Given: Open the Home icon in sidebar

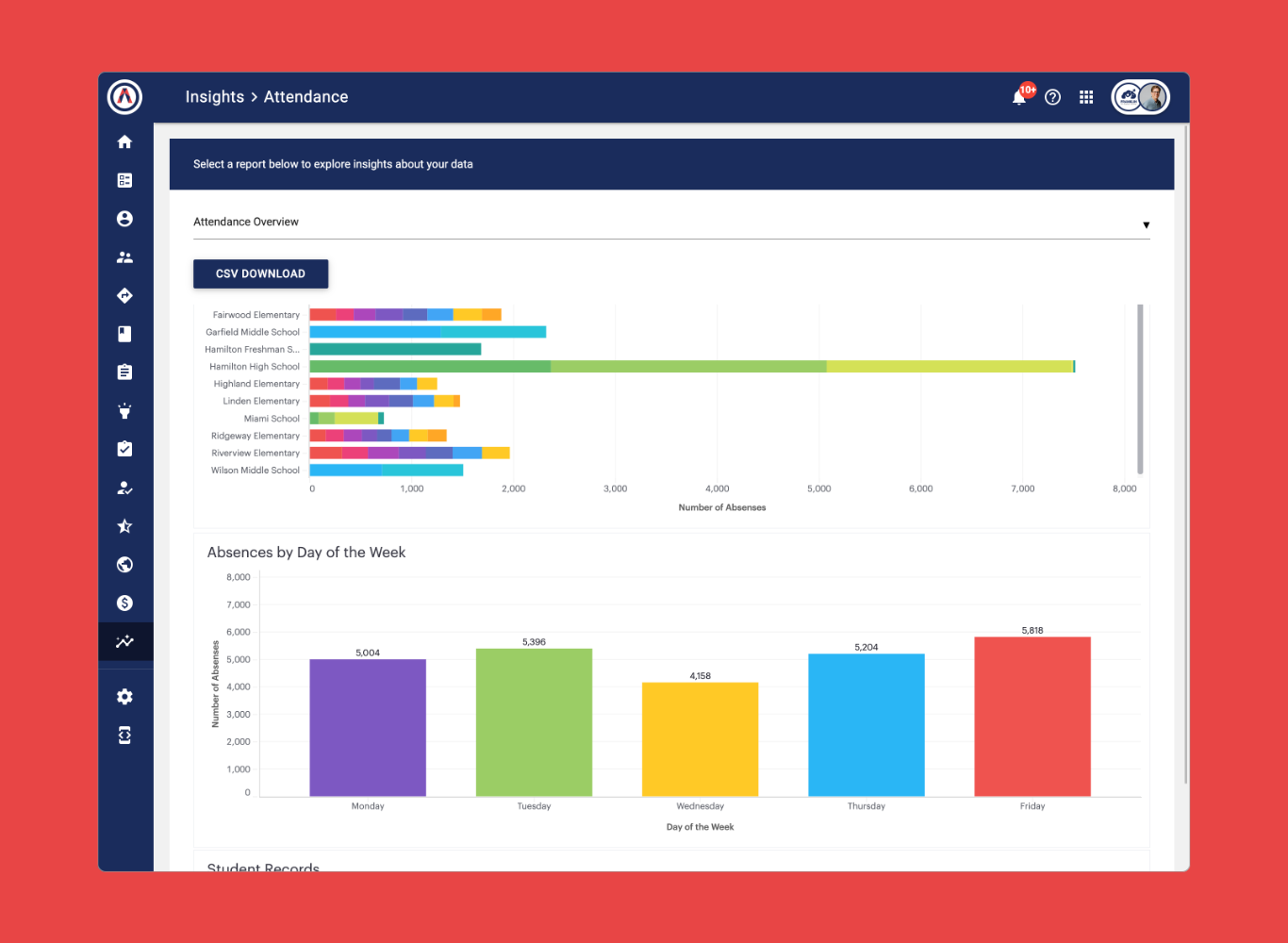Looking at the screenshot, I should pyautogui.click(x=124, y=141).
